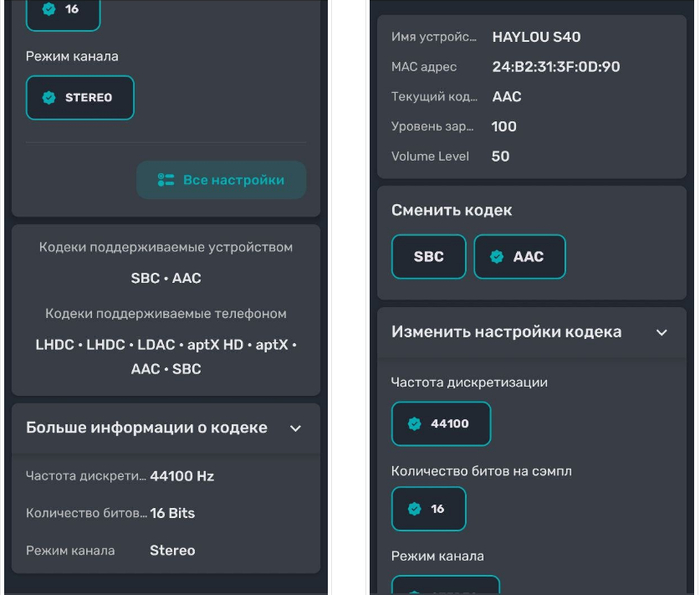700x595 pixels.
Task: Click the list icon inside Все настройки
Action: pos(166,180)
